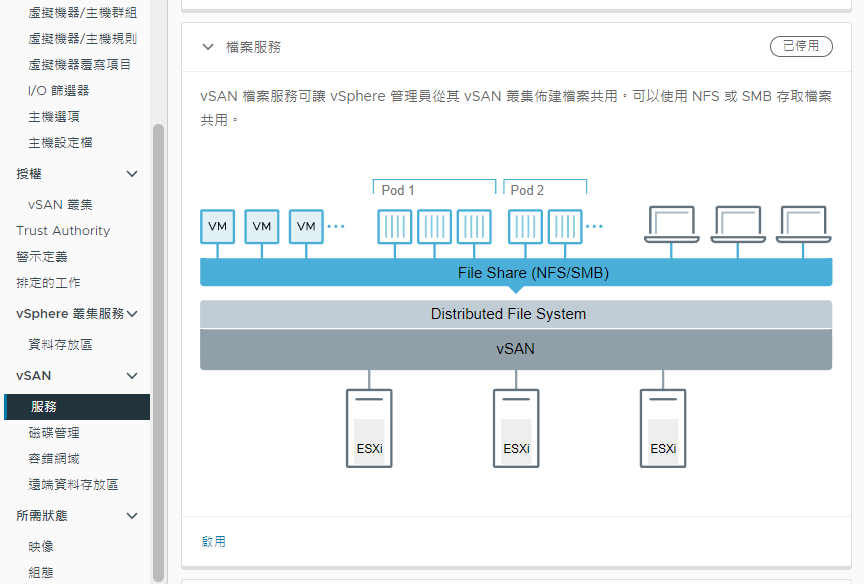864x584 pixels.
Task: Open 遠端資料存放區 page
Action: [73, 484]
